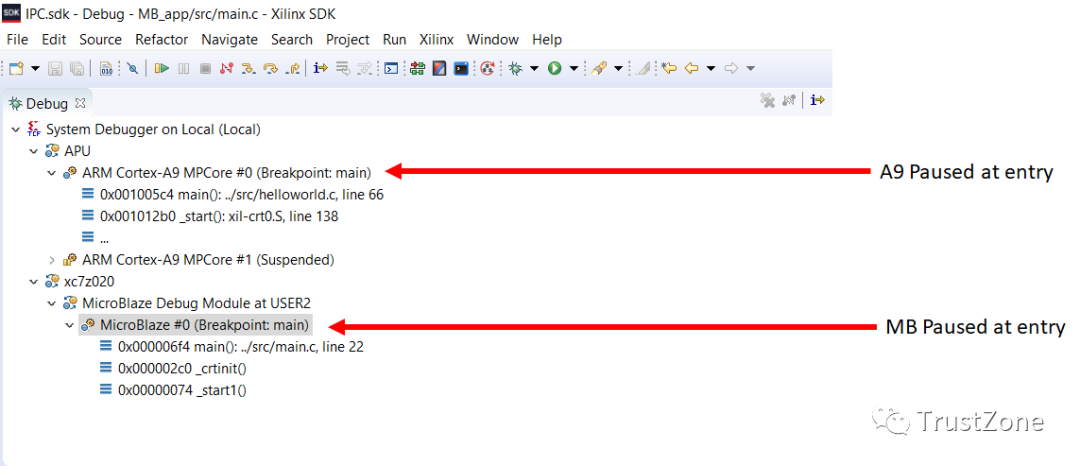Click the Save All toolbar icon

coord(77,68)
